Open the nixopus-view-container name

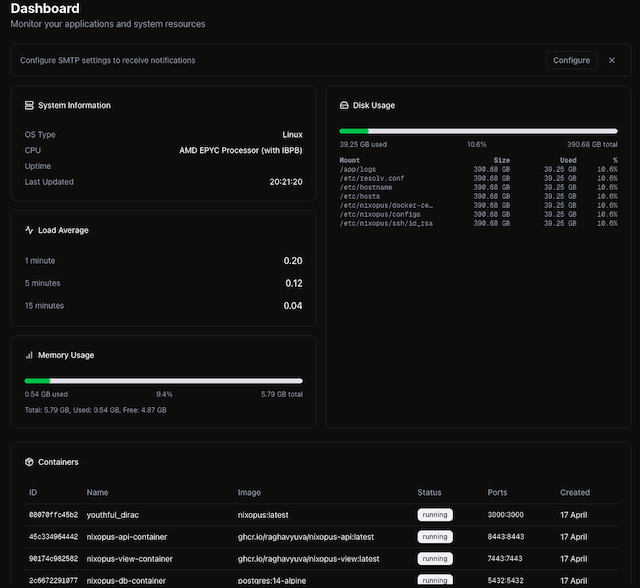(x=129, y=559)
